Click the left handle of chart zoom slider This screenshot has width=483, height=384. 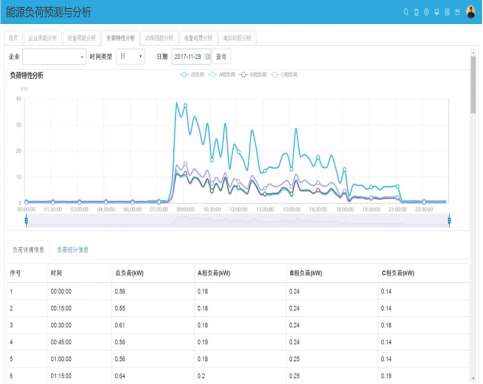[x=26, y=221]
